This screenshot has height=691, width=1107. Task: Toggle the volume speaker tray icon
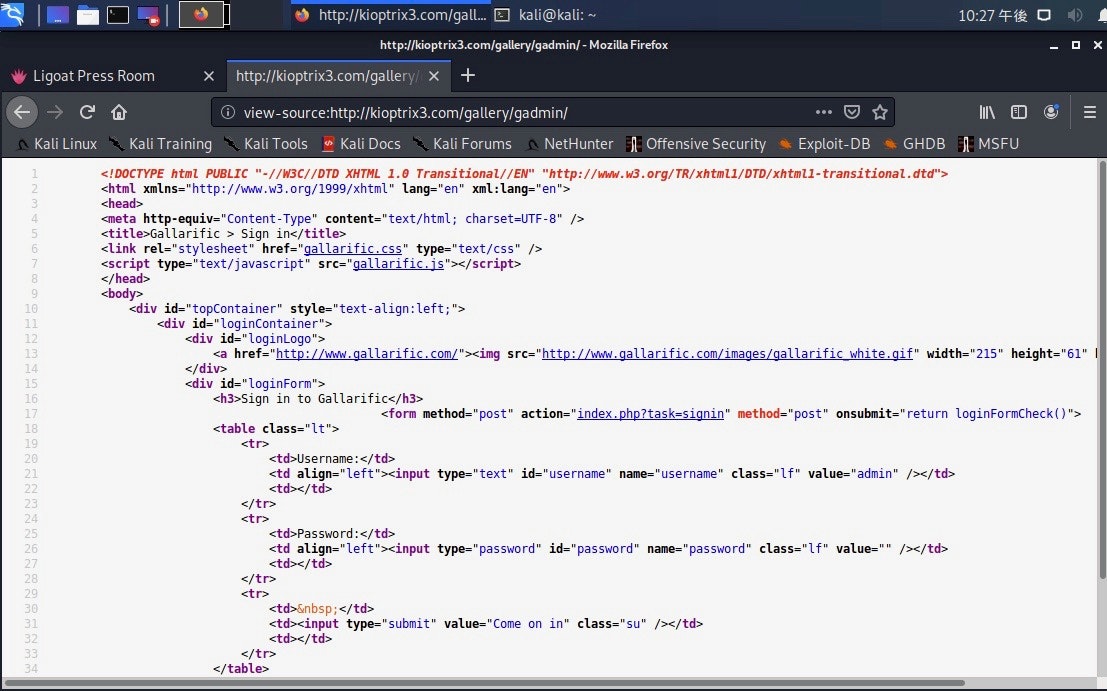click(1075, 15)
